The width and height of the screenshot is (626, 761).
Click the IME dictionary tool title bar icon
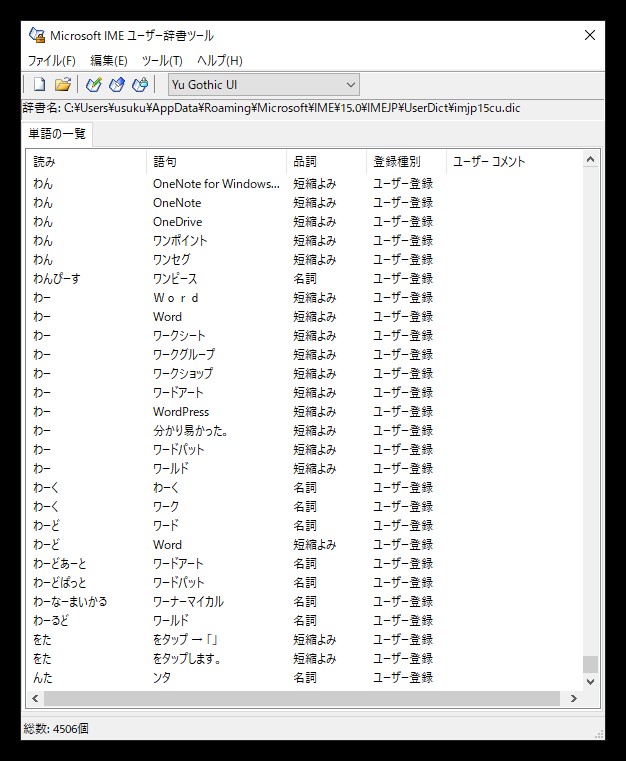[37, 35]
